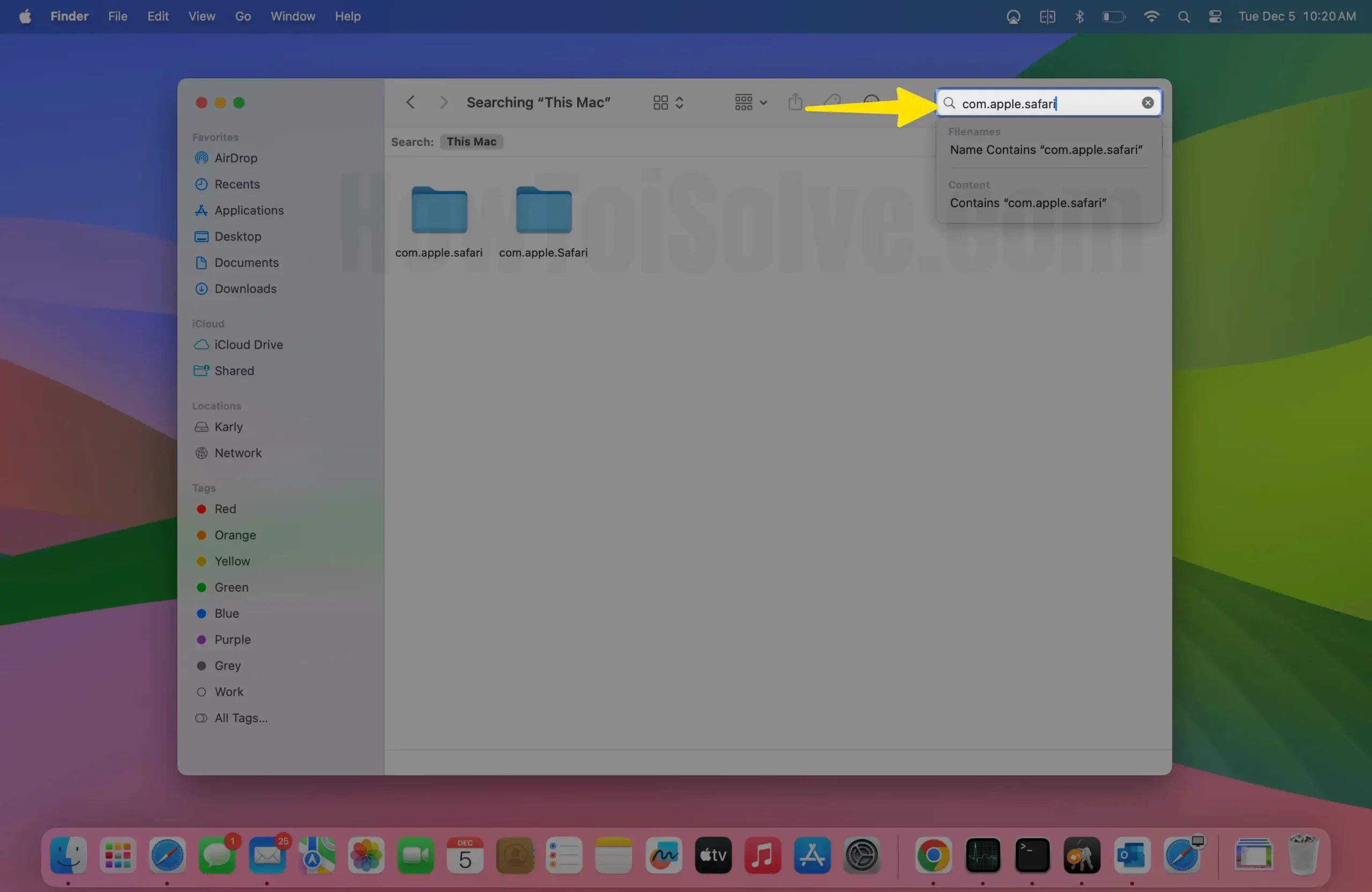Screen dimensions: 1372x892
Task: Clear the search field with the X button
Action: [1147, 102]
